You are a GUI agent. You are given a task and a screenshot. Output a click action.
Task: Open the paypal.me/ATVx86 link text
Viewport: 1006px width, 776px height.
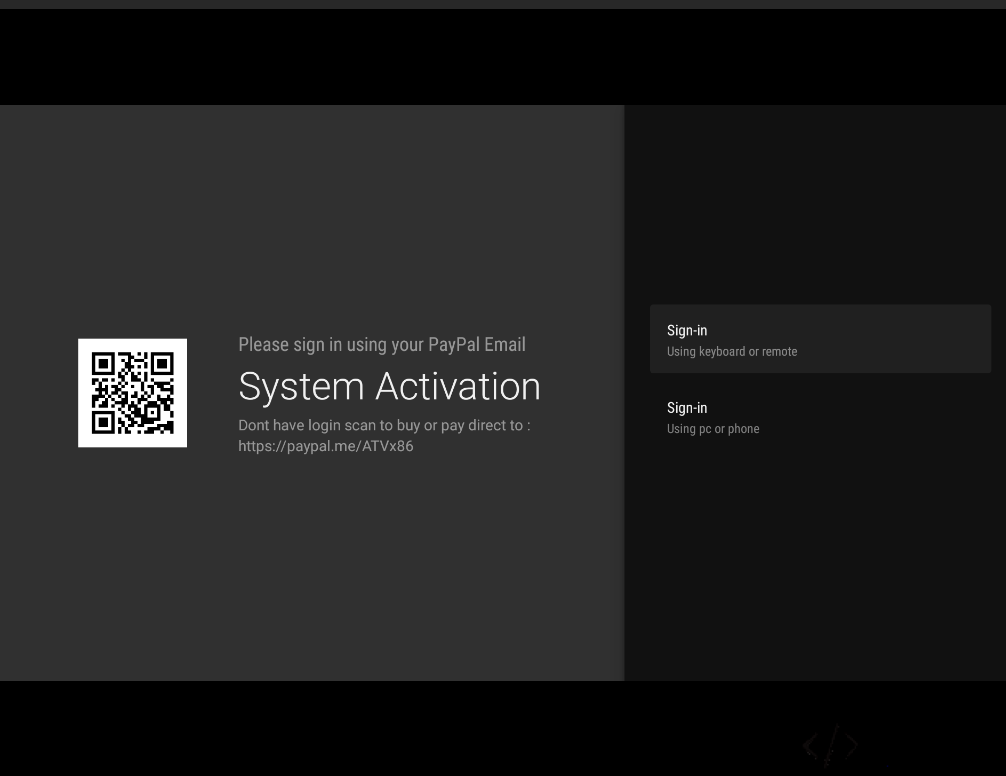coord(326,446)
